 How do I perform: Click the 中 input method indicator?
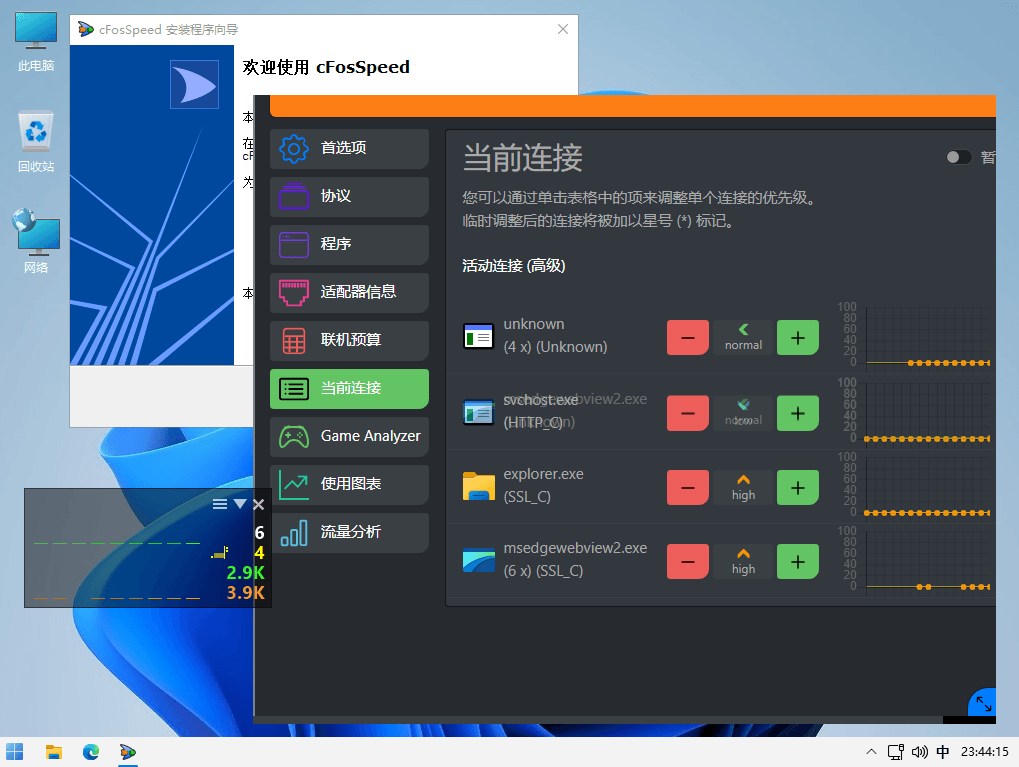(x=943, y=752)
